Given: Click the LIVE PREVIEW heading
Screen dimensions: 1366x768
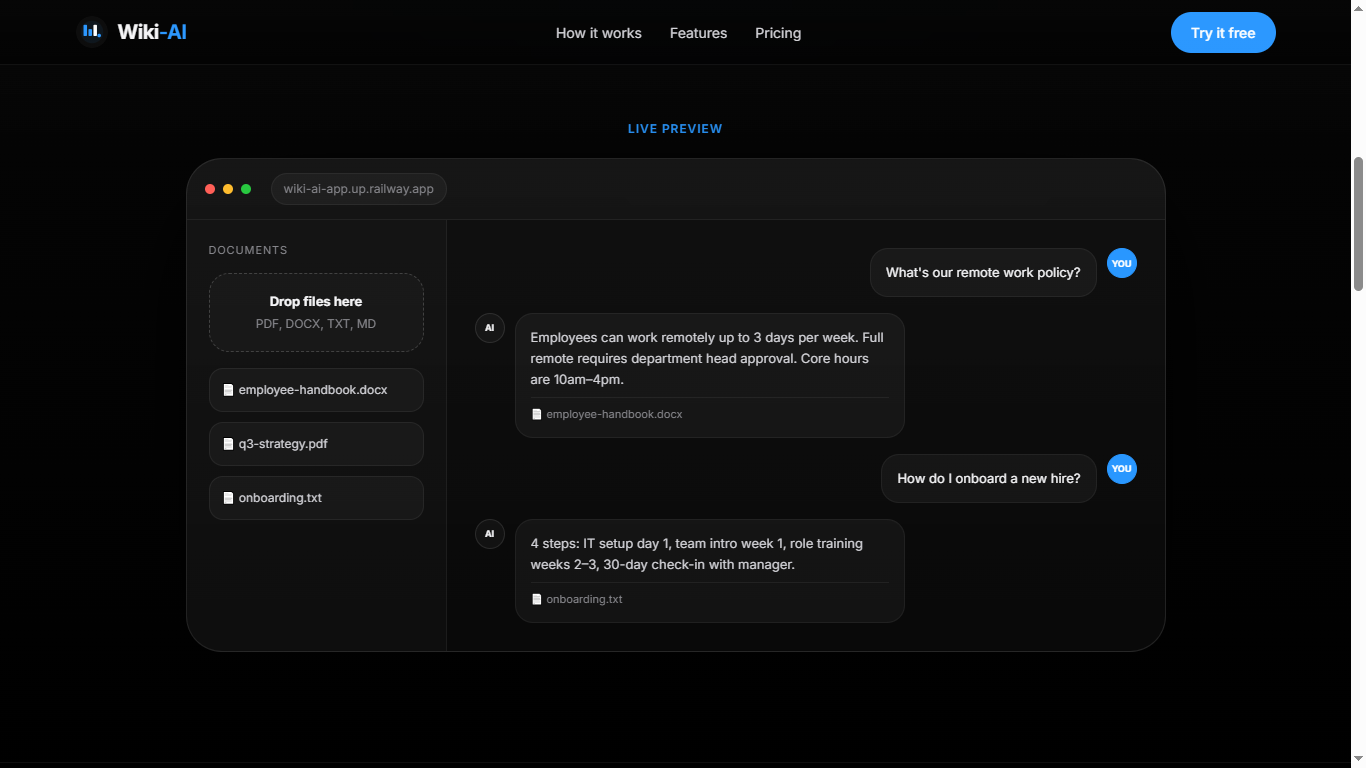Looking at the screenshot, I should 675,129.
